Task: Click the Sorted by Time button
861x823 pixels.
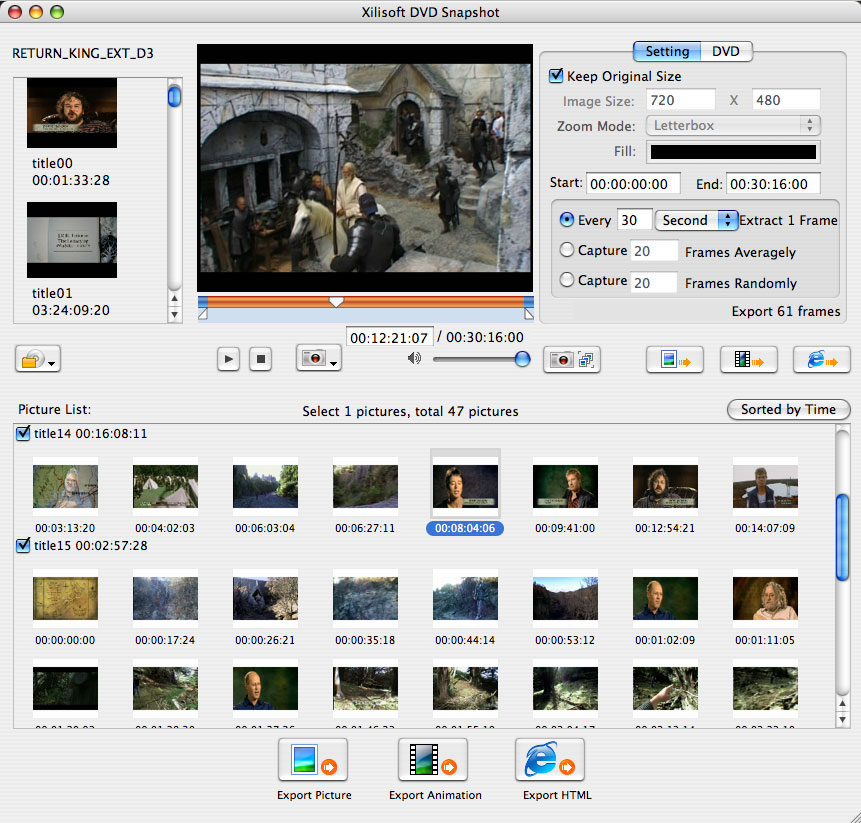Action: pyautogui.click(x=788, y=409)
